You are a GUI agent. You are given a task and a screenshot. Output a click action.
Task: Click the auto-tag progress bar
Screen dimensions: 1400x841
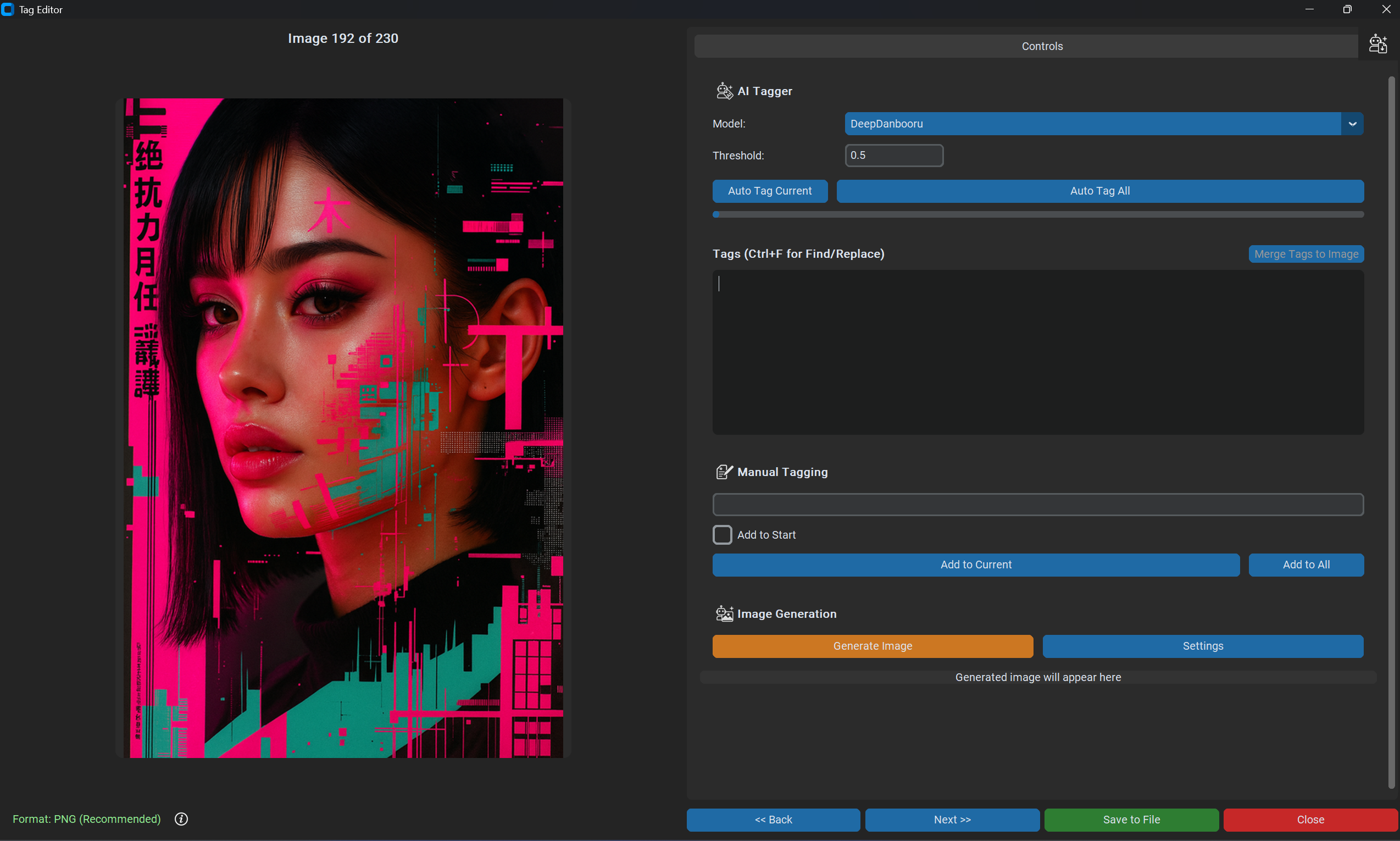1037,215
